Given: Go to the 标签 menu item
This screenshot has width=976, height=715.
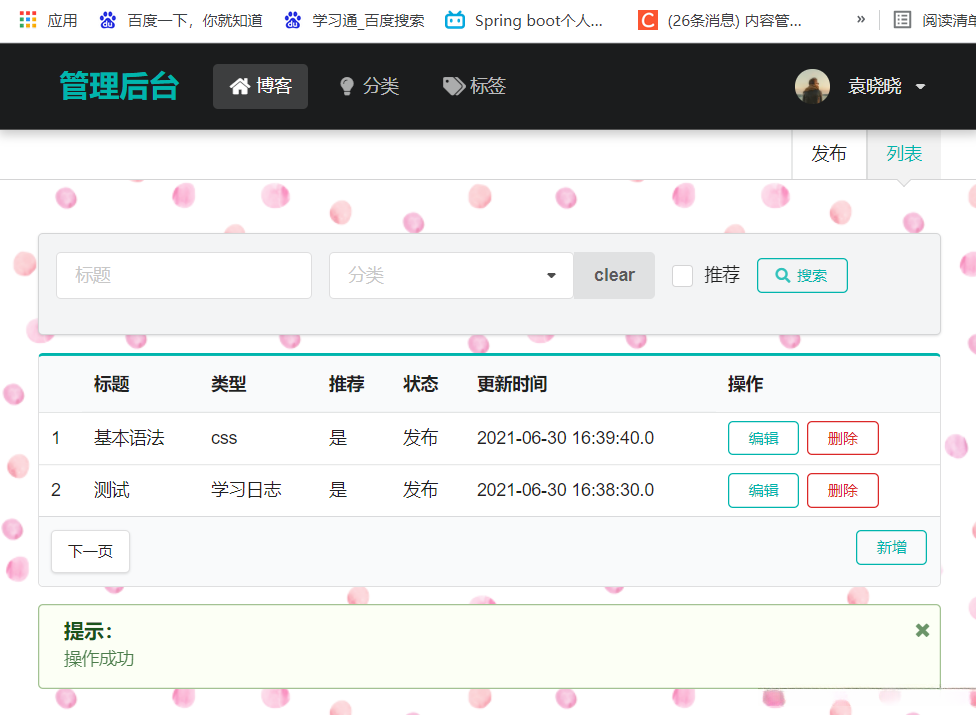Looking at the screenshot, I should (x=474, y=86).
